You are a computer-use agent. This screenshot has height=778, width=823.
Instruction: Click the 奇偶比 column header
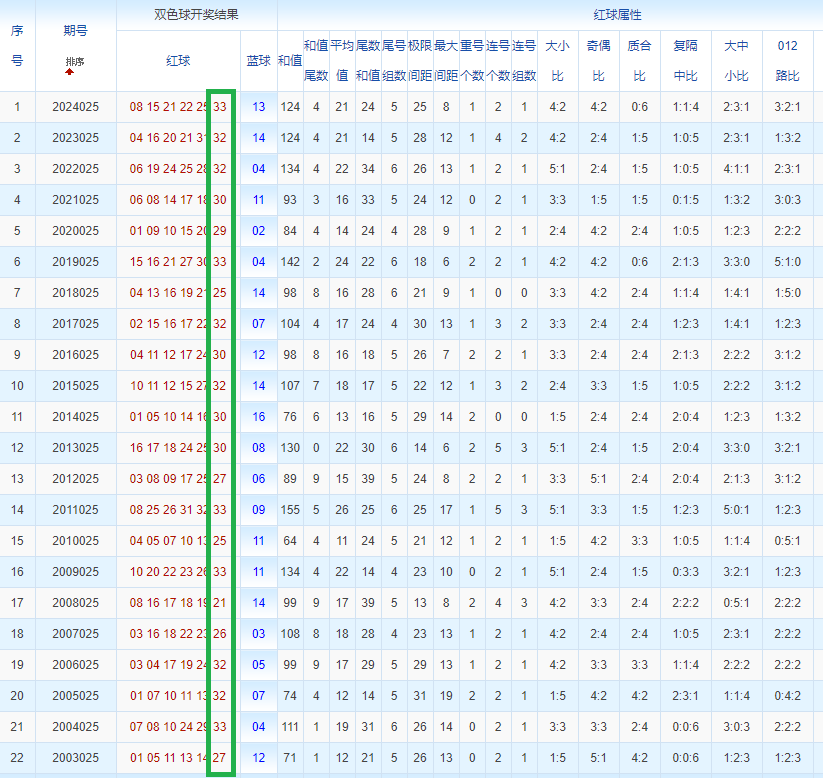click(x=598, y=61)
